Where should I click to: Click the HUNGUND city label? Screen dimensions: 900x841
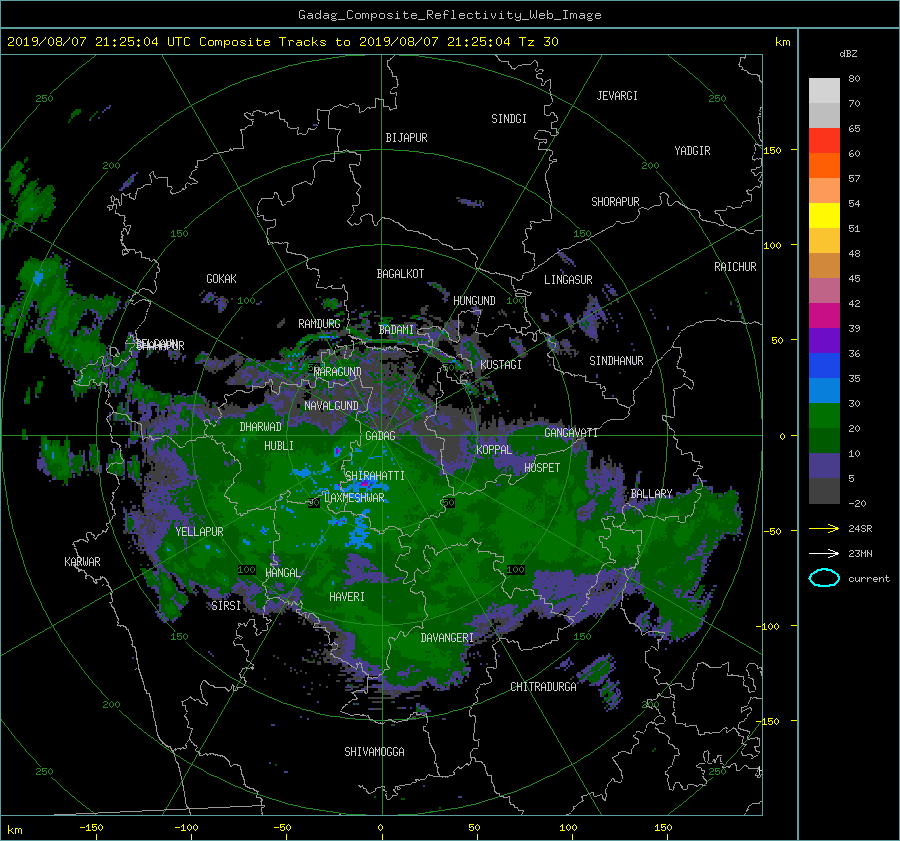pos(474,301)
